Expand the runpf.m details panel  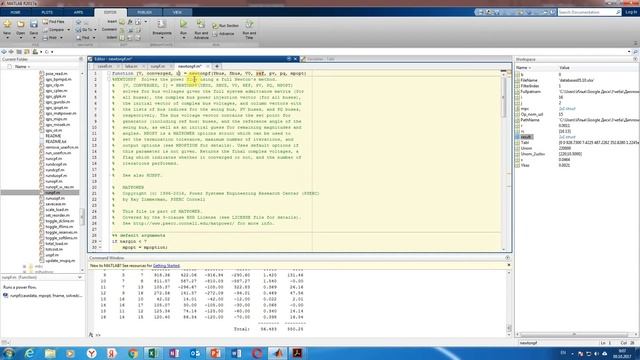click(x=80, y=278)
